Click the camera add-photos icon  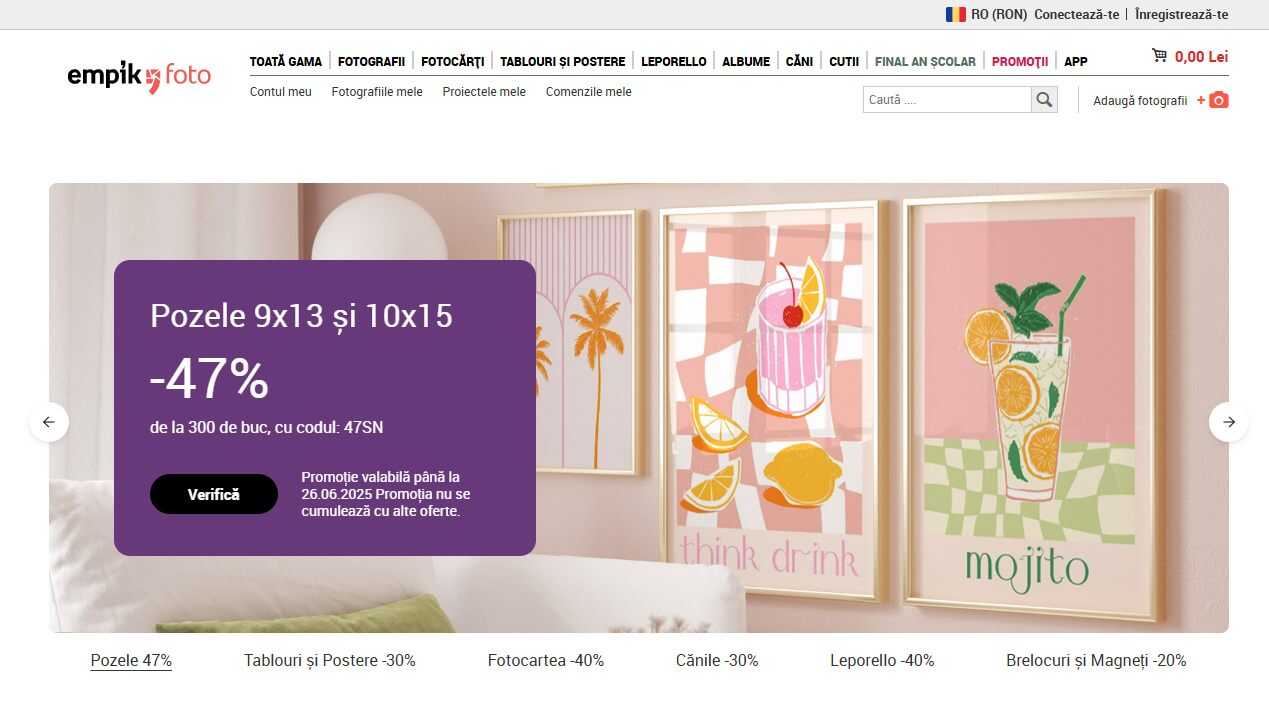tap(1218, 100)
